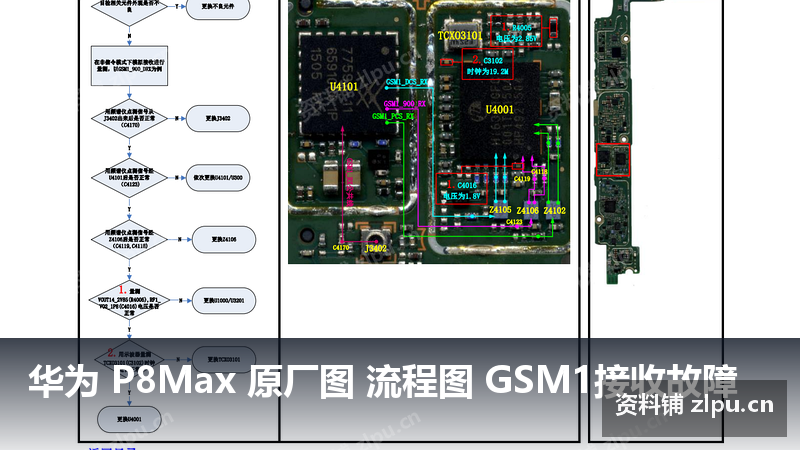Click the cyan GSM1_DCS_RX signal label
Viewport: 800px width, 450px height.
point(407,82)
